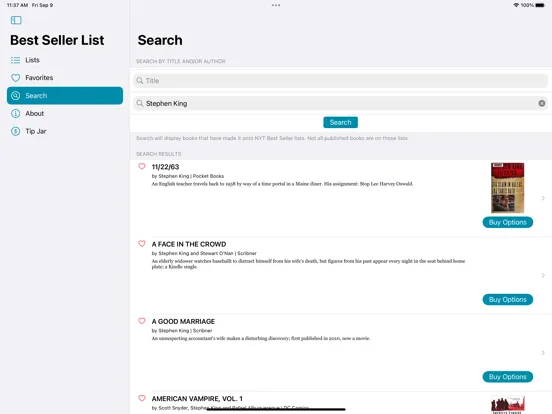Screen dimensions: 552x414
Task: Click the three-dot multitasking control at top
Action: pyautogui.click(x=276, y=5)
